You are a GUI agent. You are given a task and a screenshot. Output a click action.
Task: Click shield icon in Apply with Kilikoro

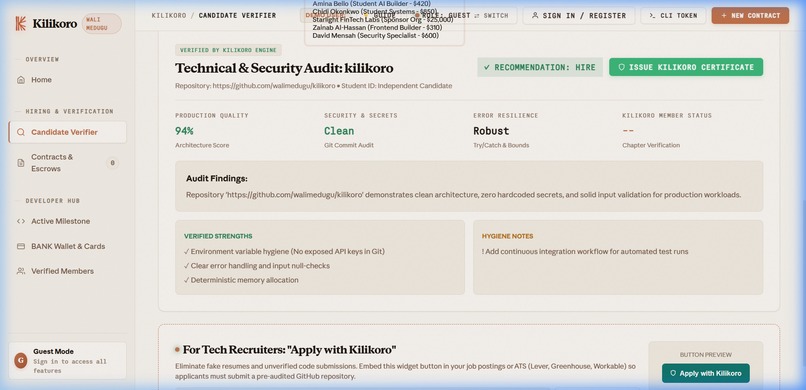pyautogui.click(x=673, y=373)
